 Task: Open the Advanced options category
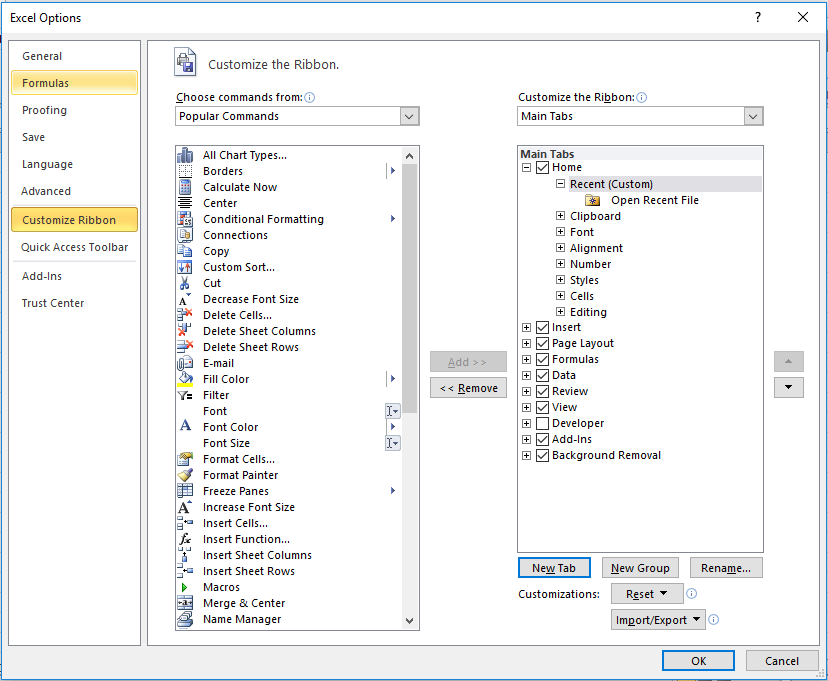click(74, 191)
